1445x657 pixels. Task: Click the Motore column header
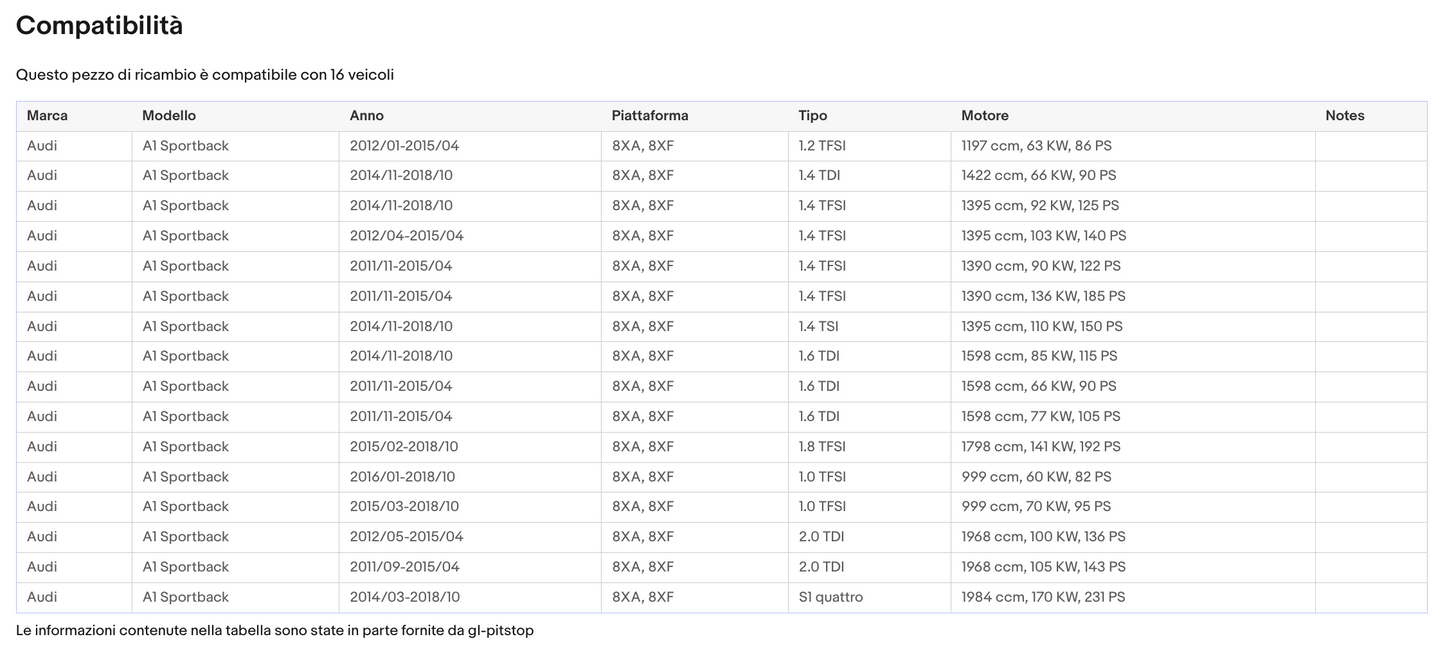[x=985, y=116]
